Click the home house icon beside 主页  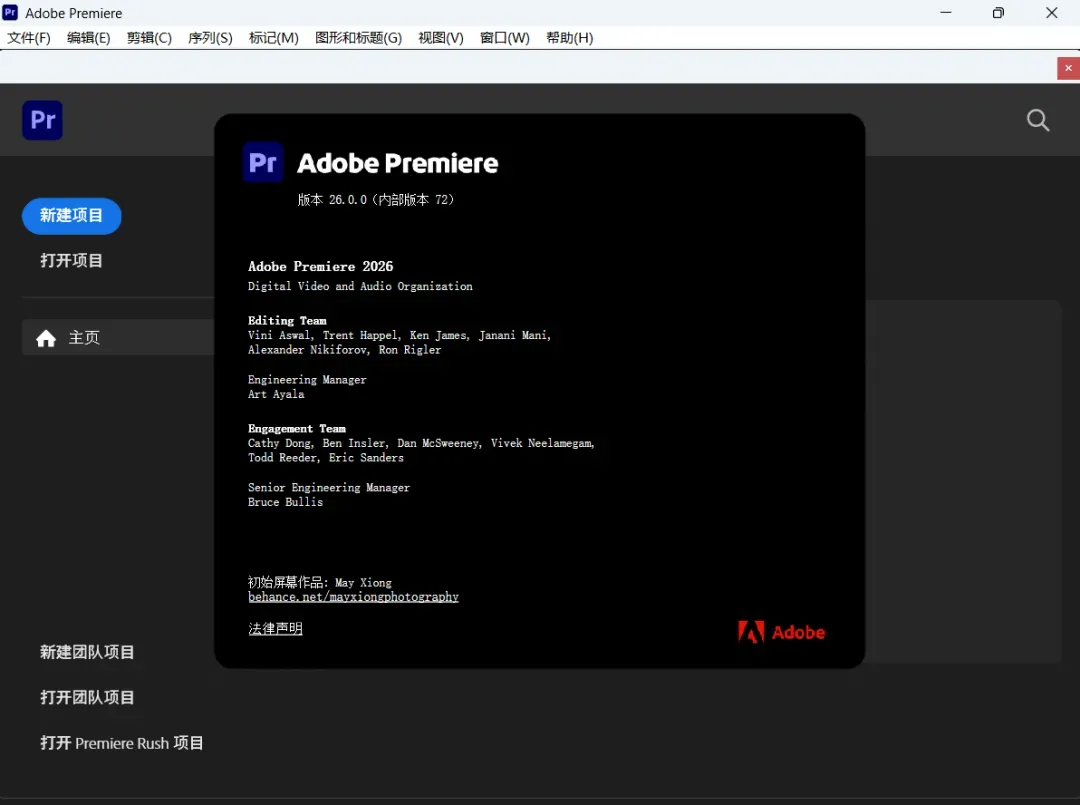coord(46,338)
